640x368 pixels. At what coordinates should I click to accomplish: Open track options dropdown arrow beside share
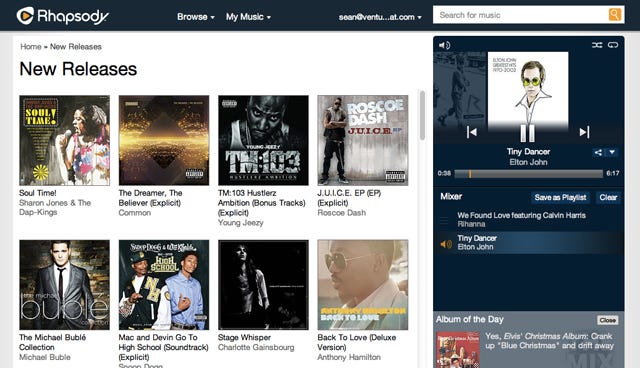pyautogui.click(x=612, y=153)
